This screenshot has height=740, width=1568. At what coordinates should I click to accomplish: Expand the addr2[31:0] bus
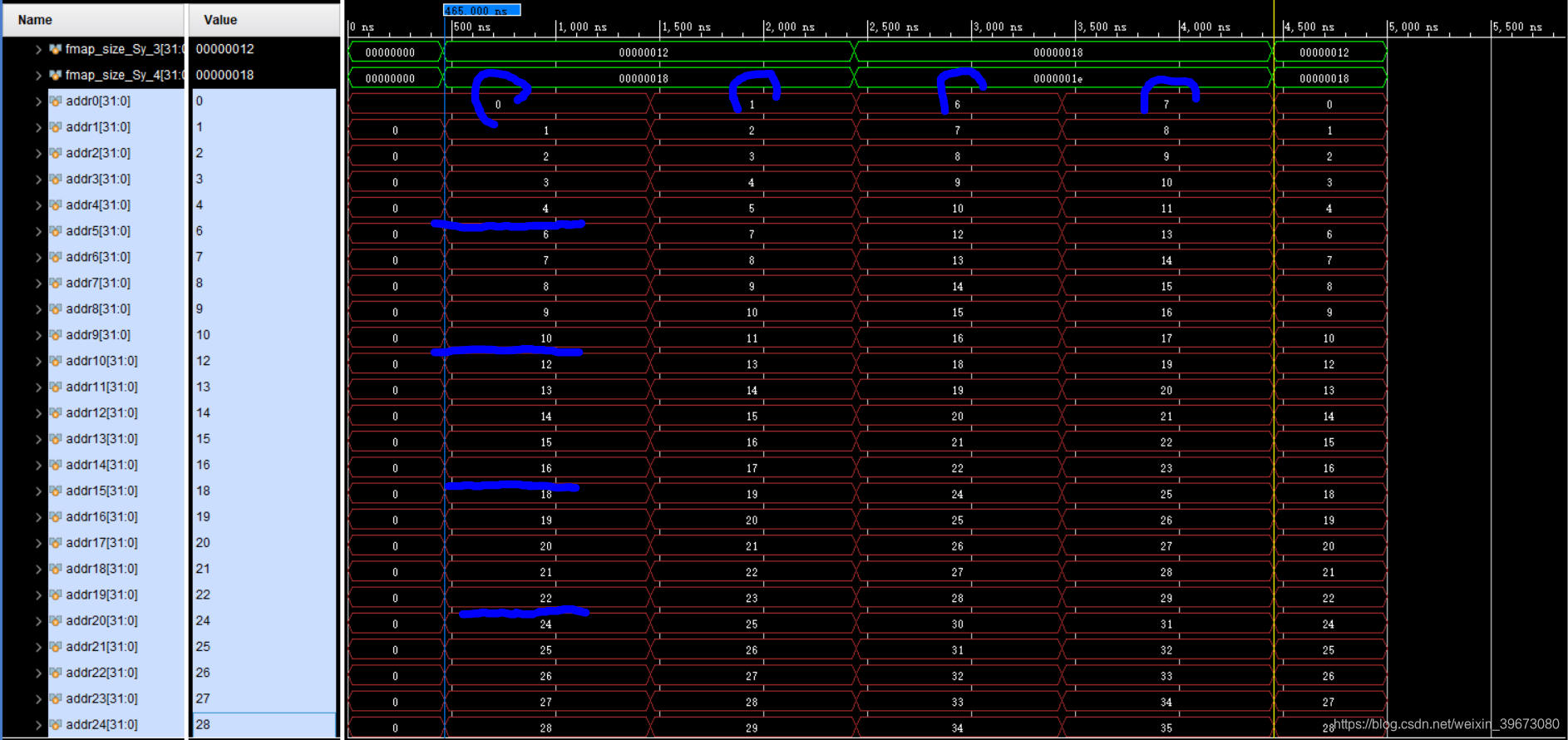(x=38, y=154)
